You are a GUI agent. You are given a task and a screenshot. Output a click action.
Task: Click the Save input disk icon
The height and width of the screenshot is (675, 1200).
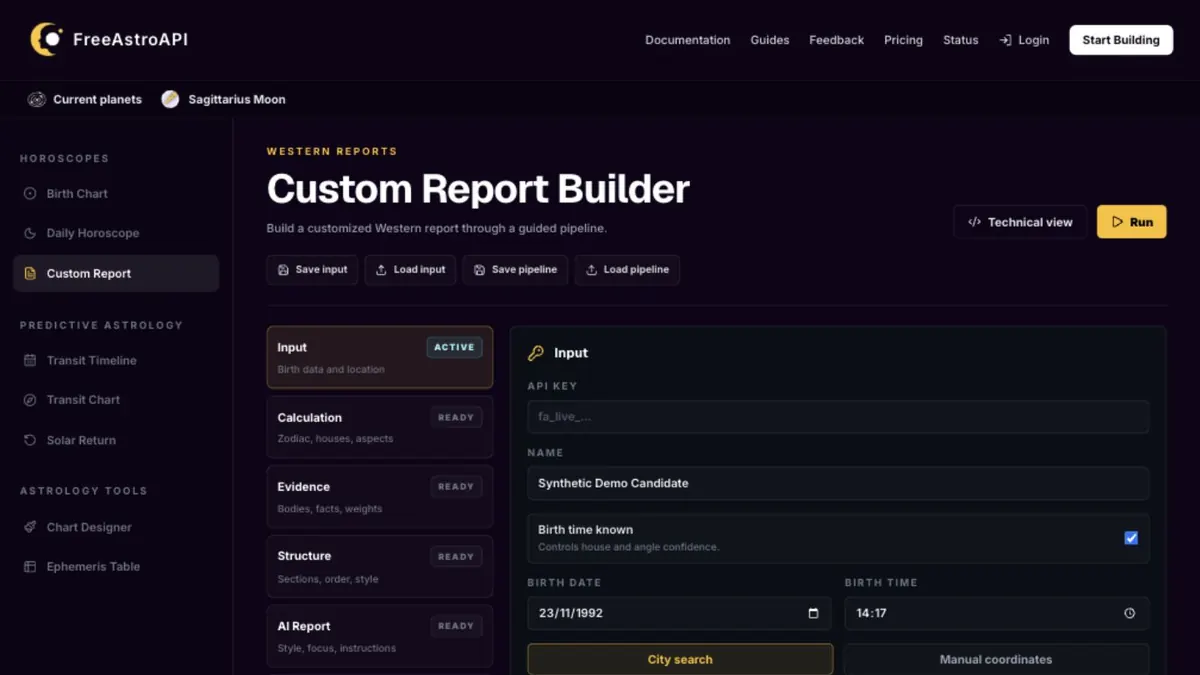(x=284, y=270)
